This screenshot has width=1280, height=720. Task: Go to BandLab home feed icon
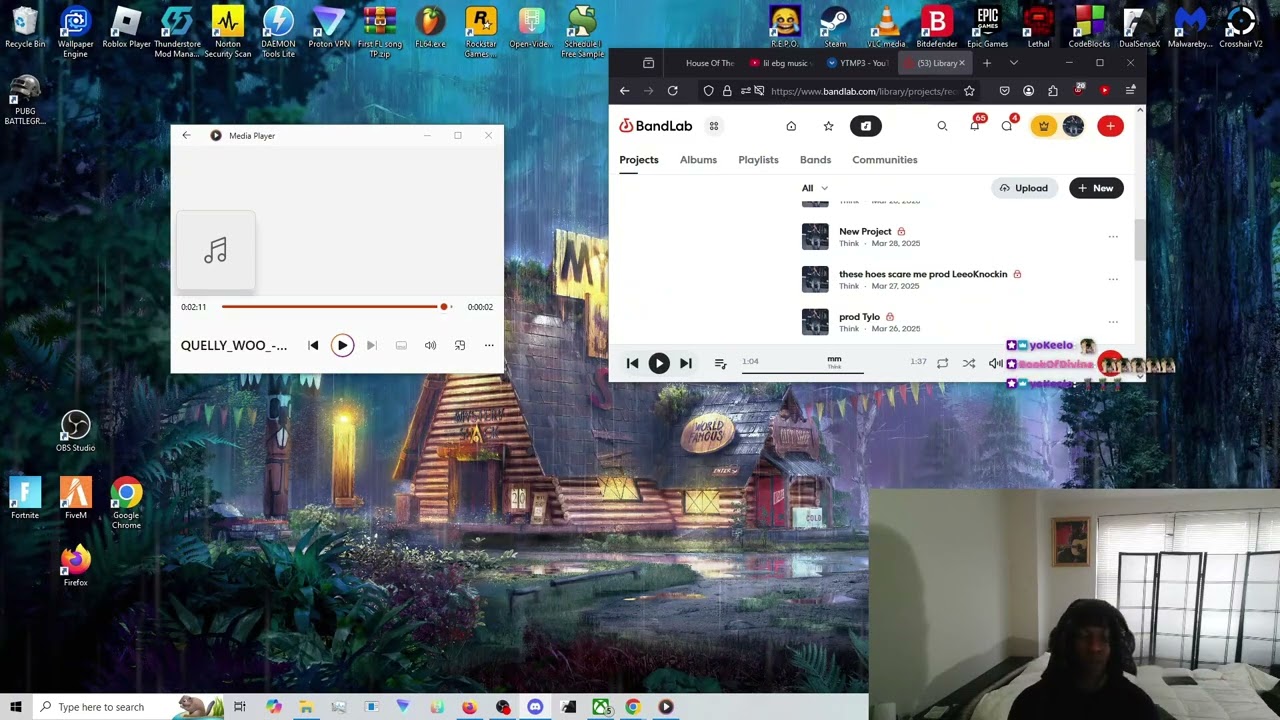(x=791, y=126)
